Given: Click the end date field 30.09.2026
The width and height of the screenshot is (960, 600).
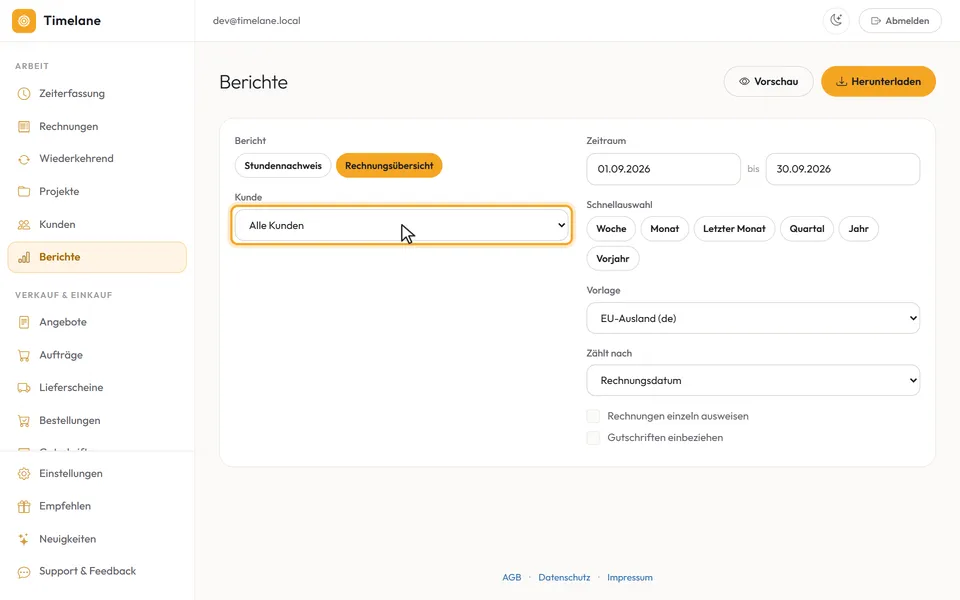Looking at the screenshot, I should (x=842, y=169).
